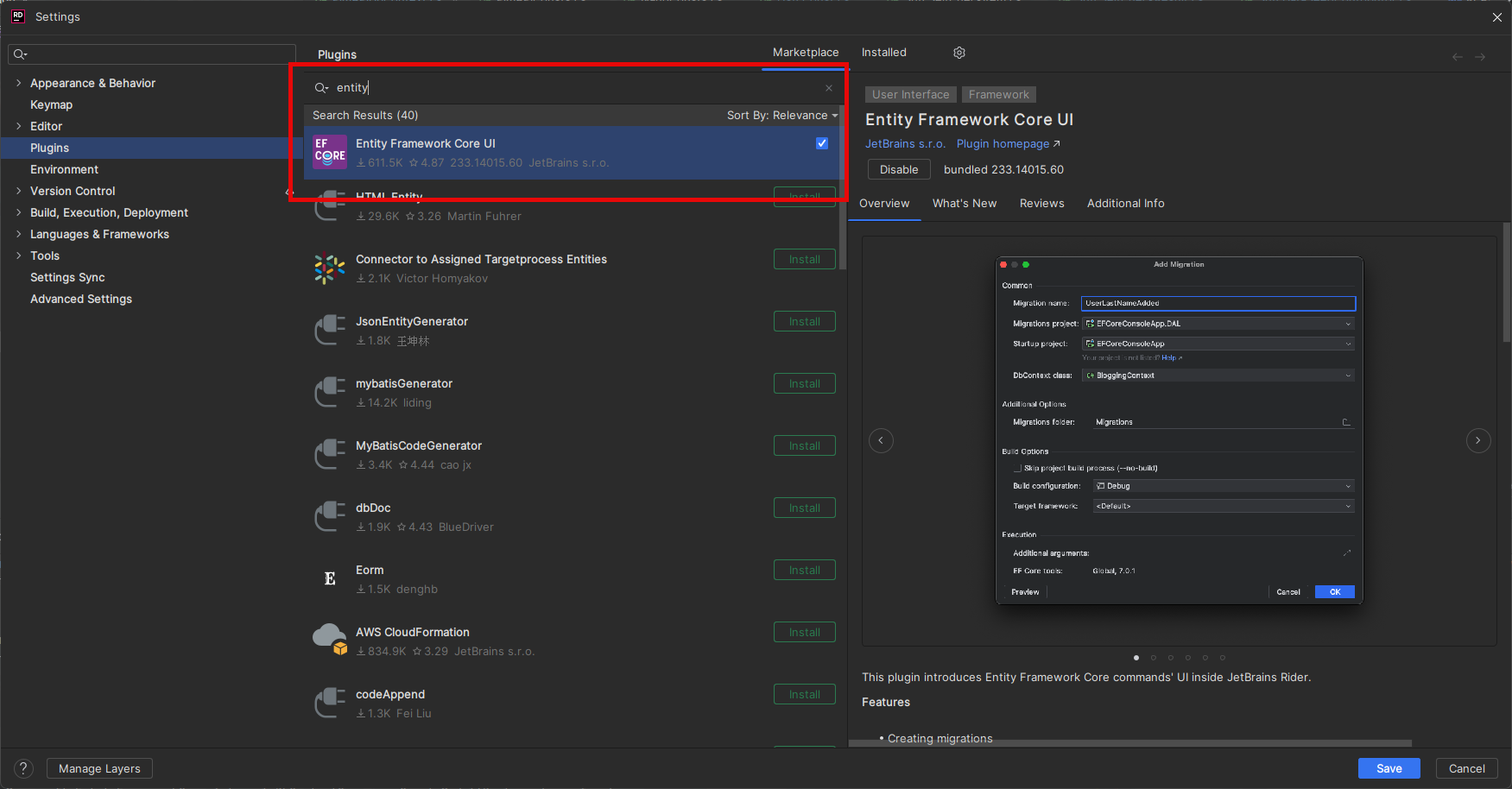Click the MyBatisCodeGenerator plugin icon
Image resolution: width=1512 pixels, height=789 pixels.
pos(329,455)
